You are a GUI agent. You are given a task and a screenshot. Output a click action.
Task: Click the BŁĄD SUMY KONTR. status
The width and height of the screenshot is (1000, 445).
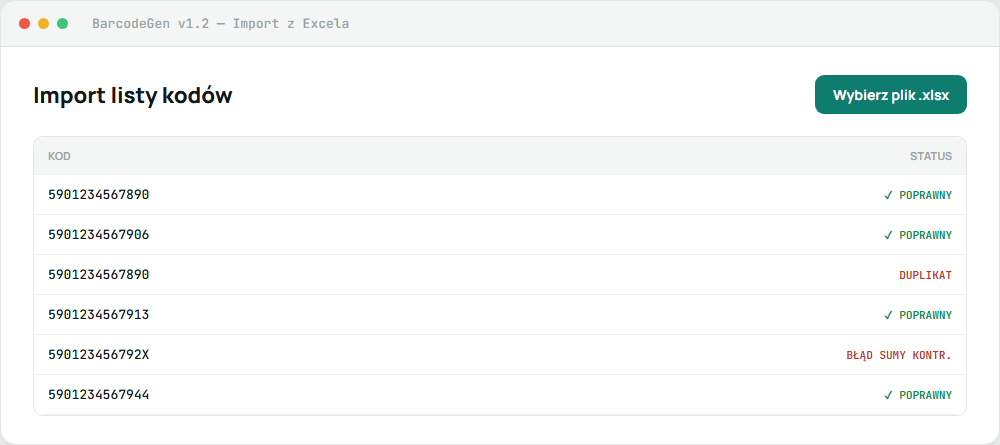(899, 355)
